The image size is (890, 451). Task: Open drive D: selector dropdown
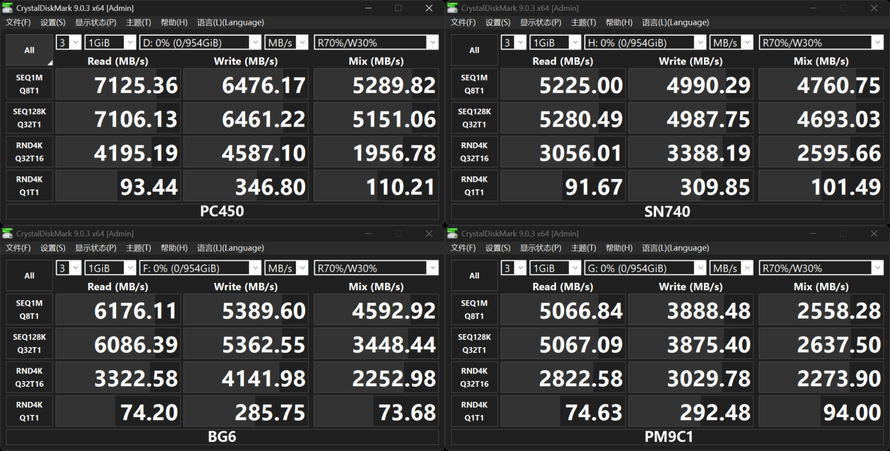point(200,43)
